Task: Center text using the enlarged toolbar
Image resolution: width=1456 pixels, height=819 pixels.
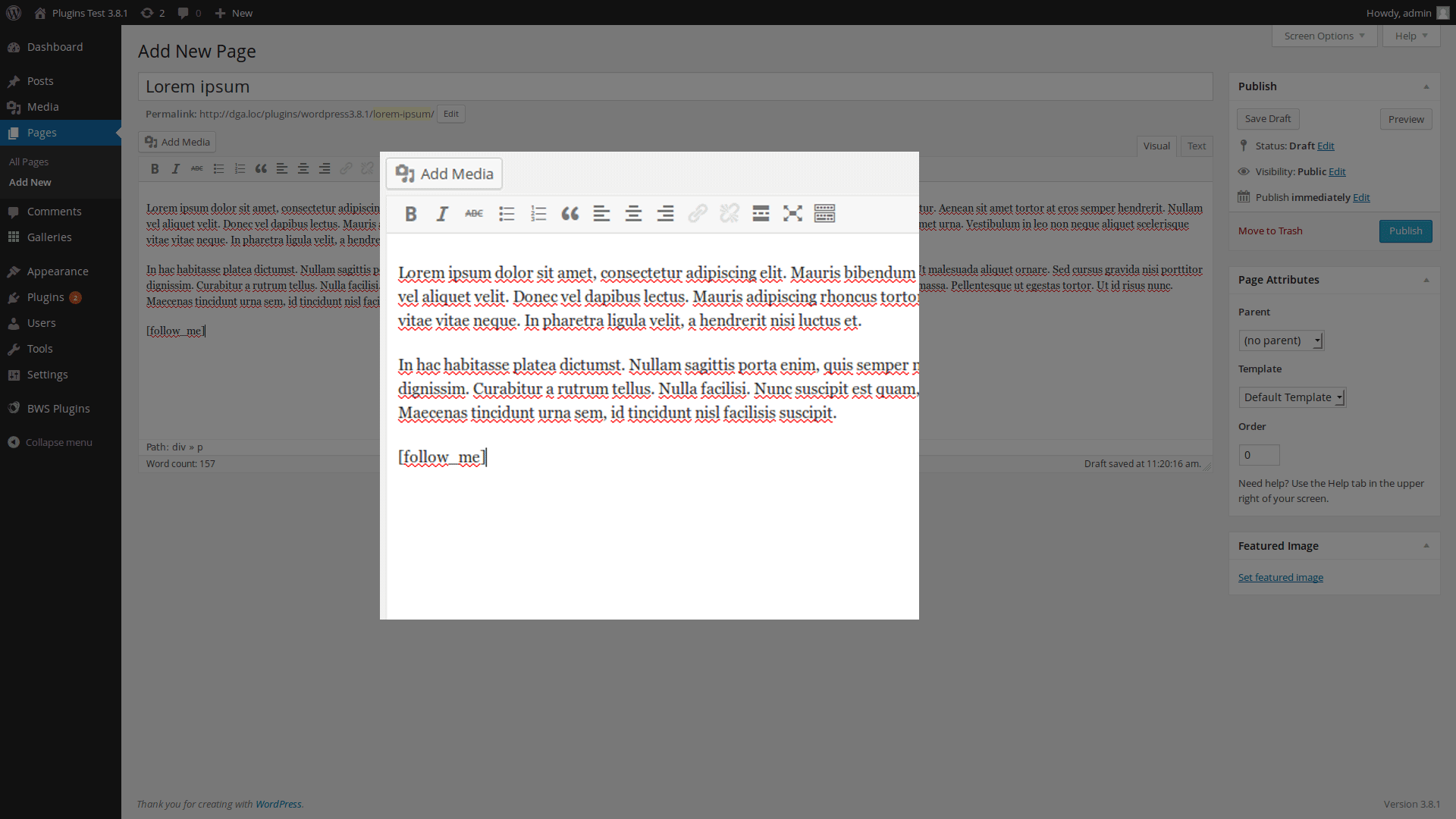Action: [x=634, y=214]
